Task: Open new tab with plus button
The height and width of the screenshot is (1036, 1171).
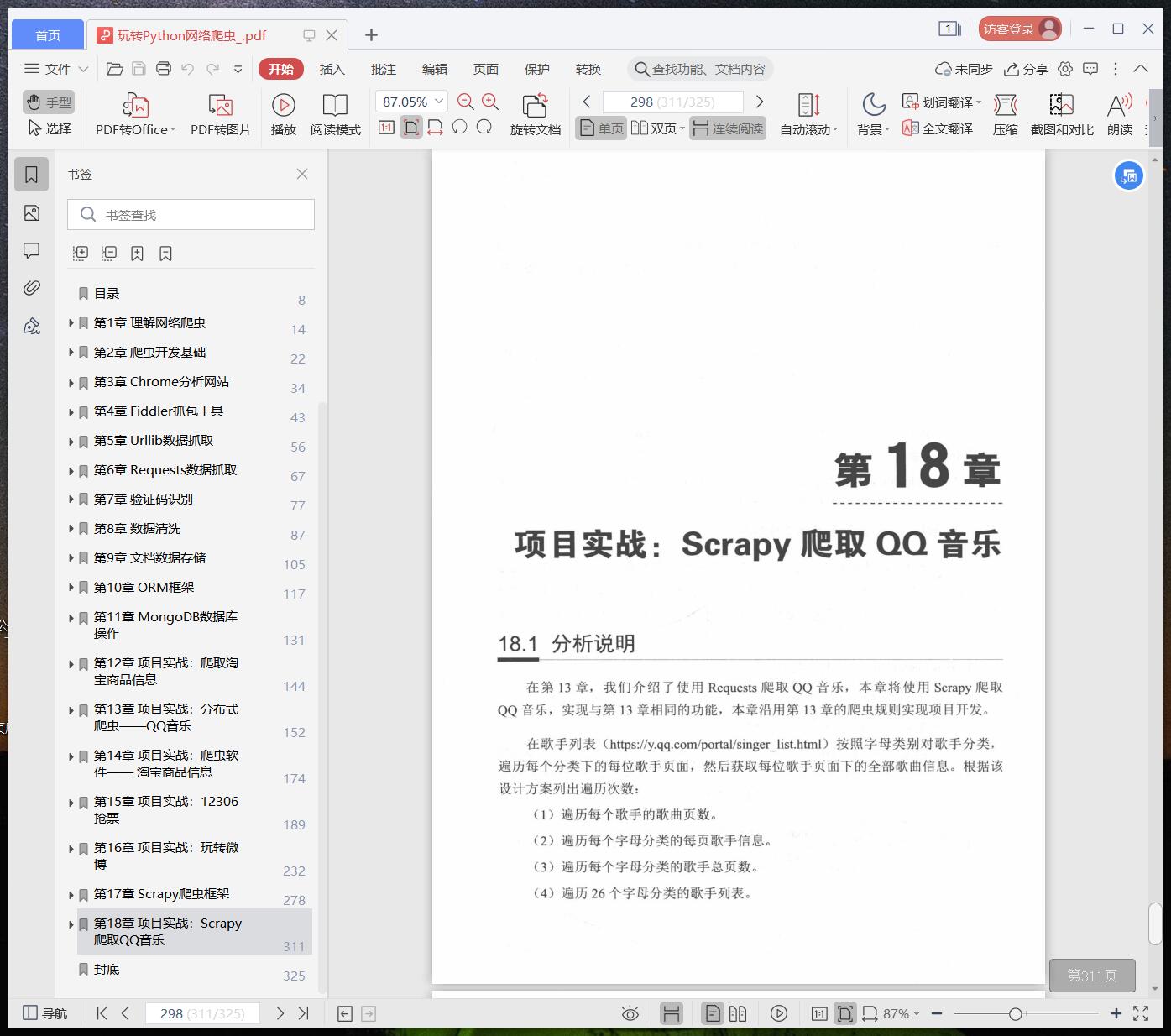Action: click(x=371, y=34)
